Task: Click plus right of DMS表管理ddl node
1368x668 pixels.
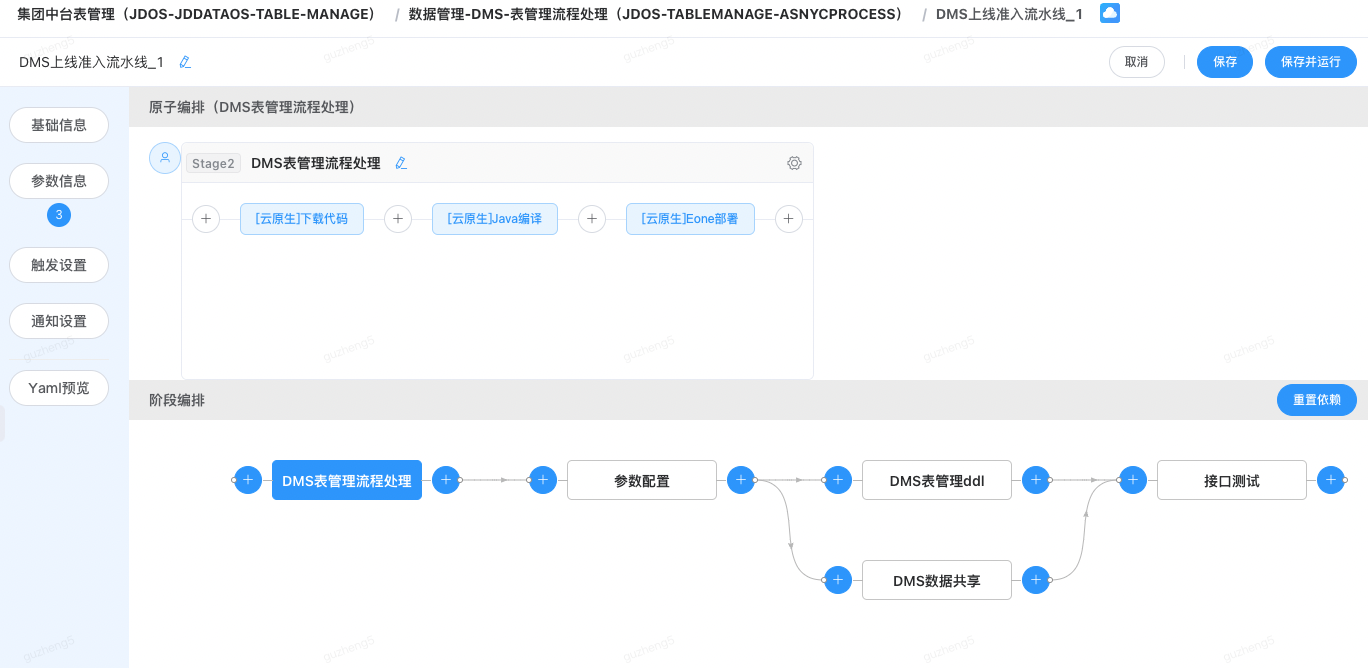Action: point(1036,480)
